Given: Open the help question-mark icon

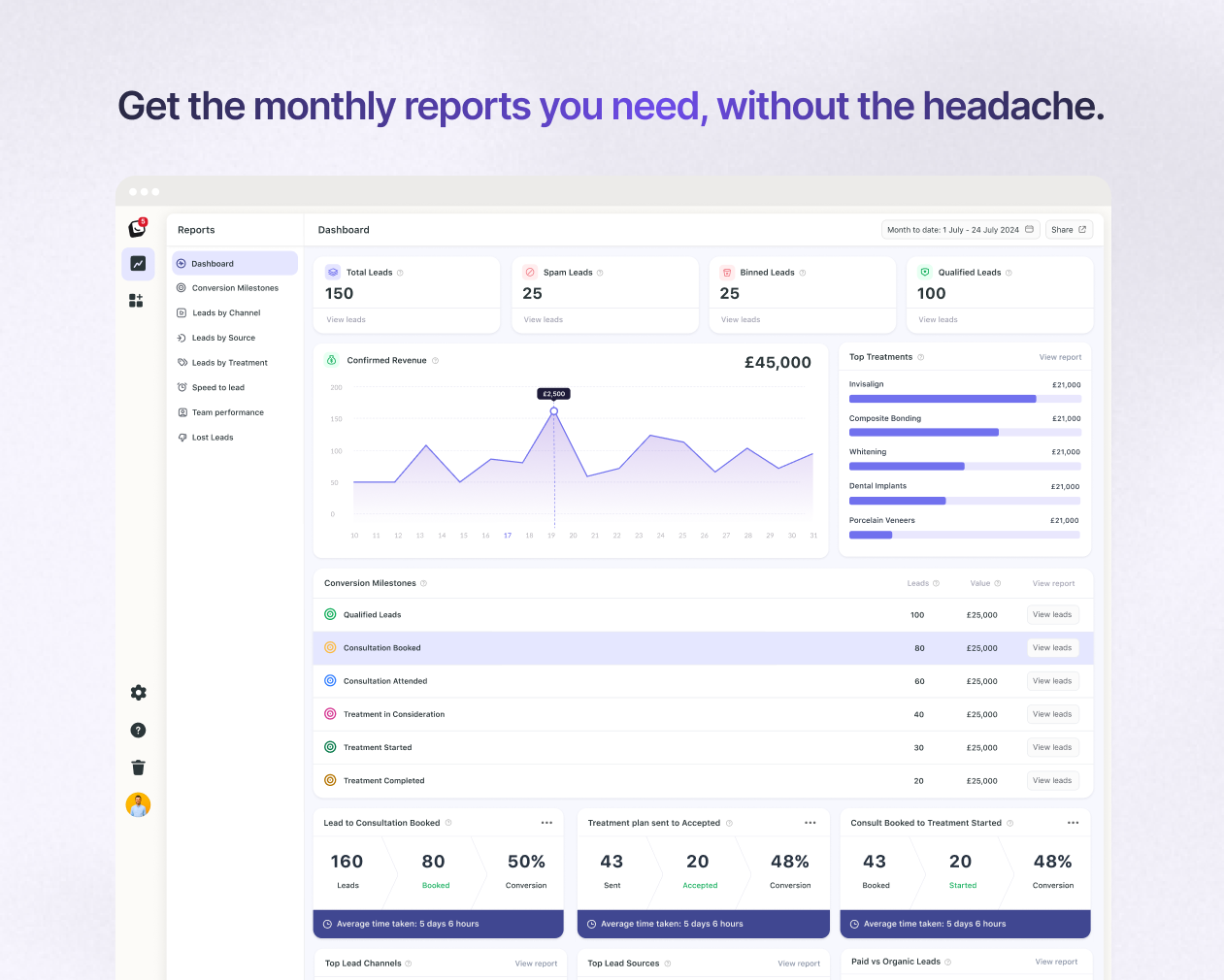Looking at the screenshot, I should (x=138, y=730).
